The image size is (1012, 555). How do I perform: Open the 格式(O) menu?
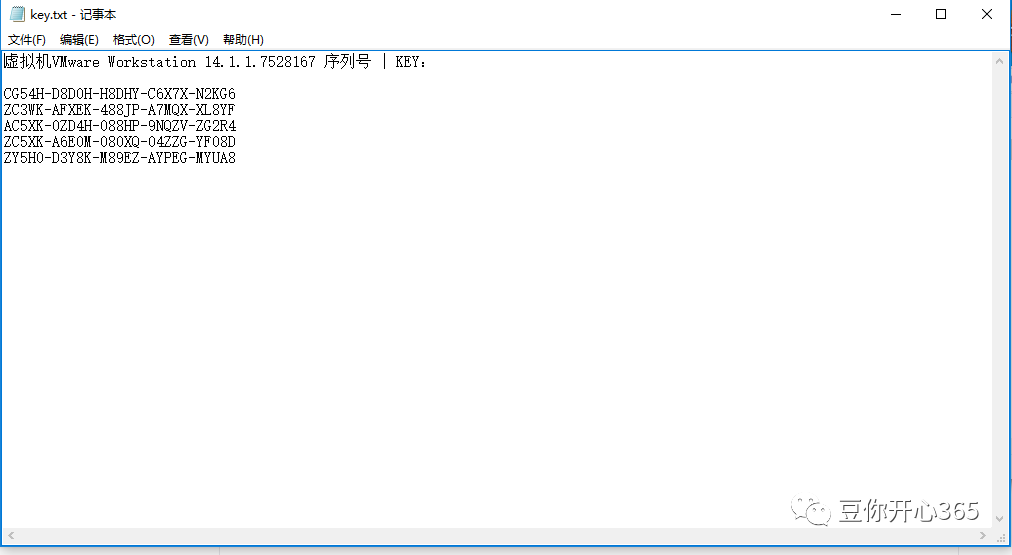[x=134, y=40]
